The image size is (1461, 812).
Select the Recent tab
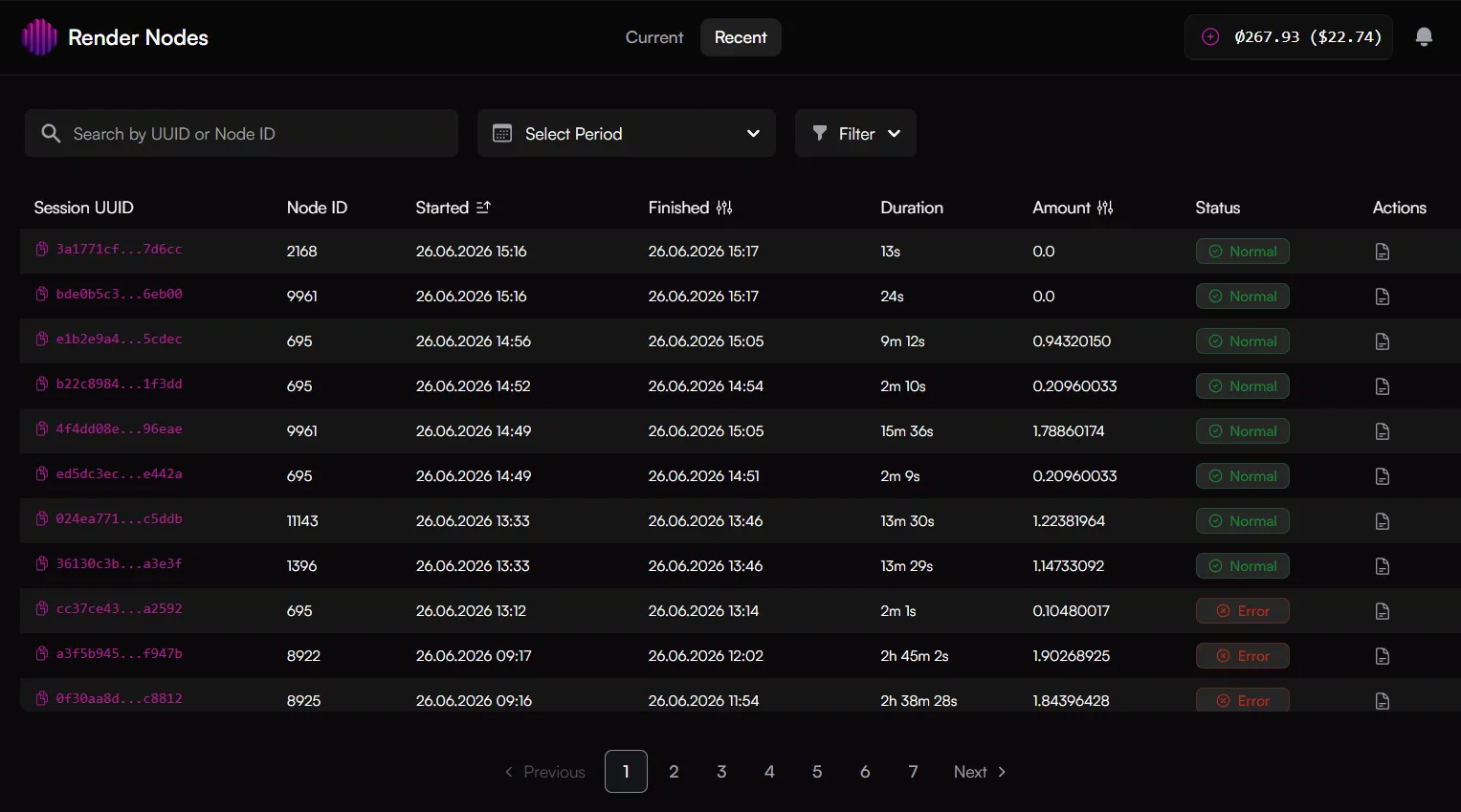pos(741,37)
